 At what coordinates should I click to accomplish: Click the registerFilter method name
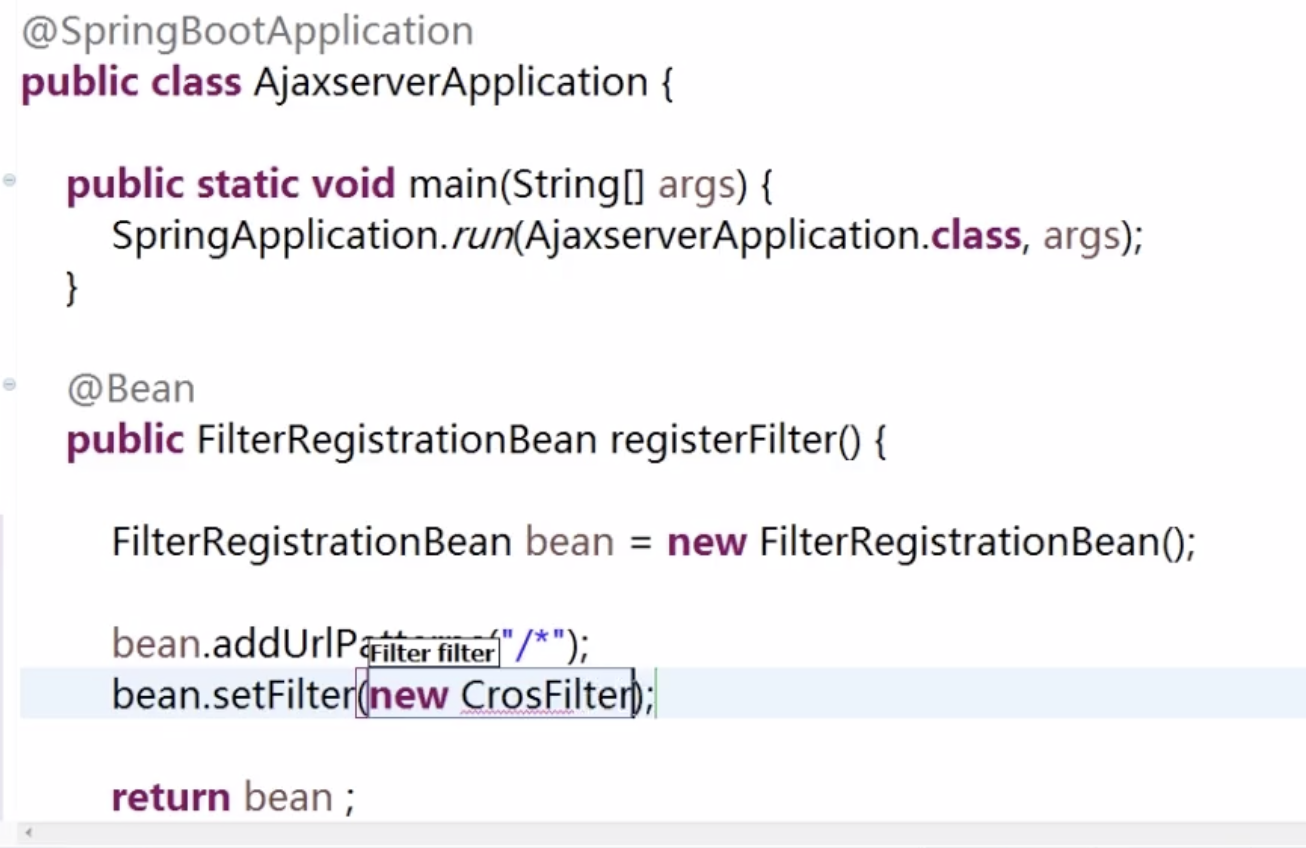coord(721,440)
